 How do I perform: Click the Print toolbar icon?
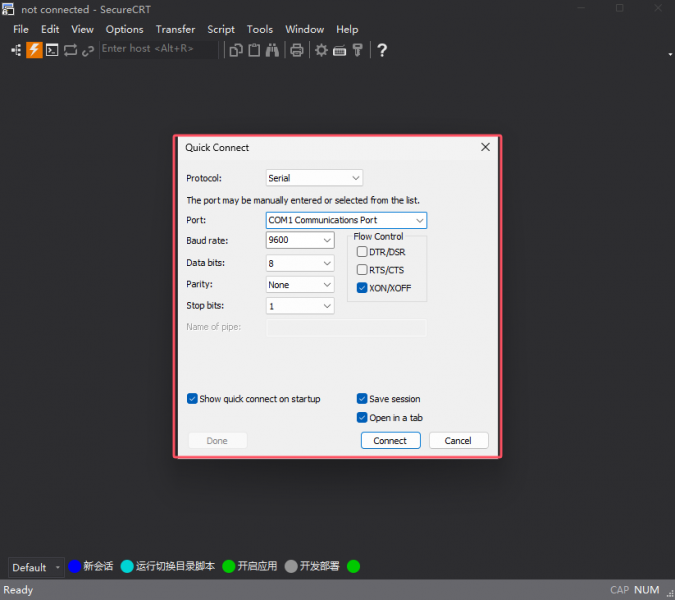(297, 50)
